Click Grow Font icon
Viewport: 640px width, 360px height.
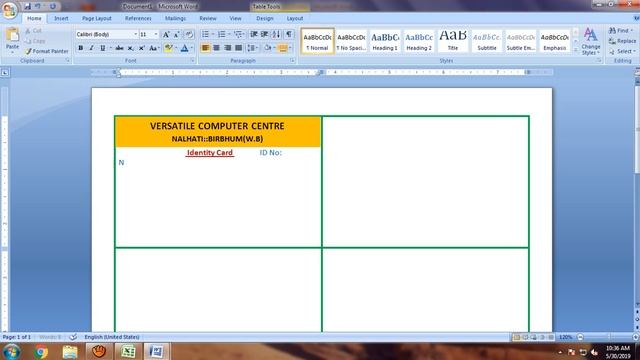pyautogui.click(x=166, y=35)
